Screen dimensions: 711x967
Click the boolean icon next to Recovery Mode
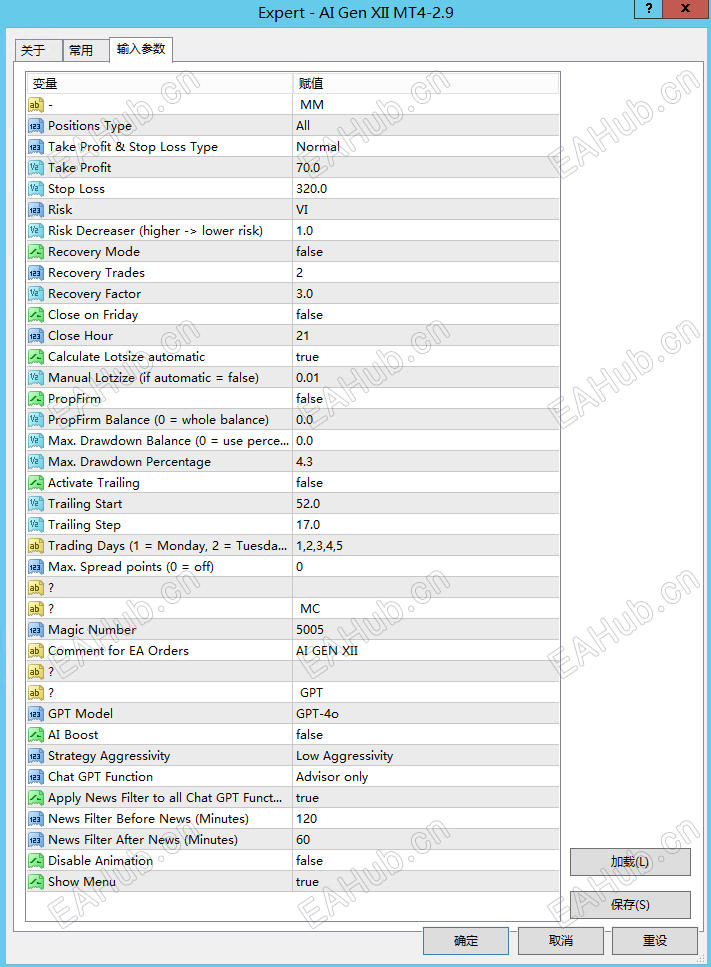(x=36, y=252)
